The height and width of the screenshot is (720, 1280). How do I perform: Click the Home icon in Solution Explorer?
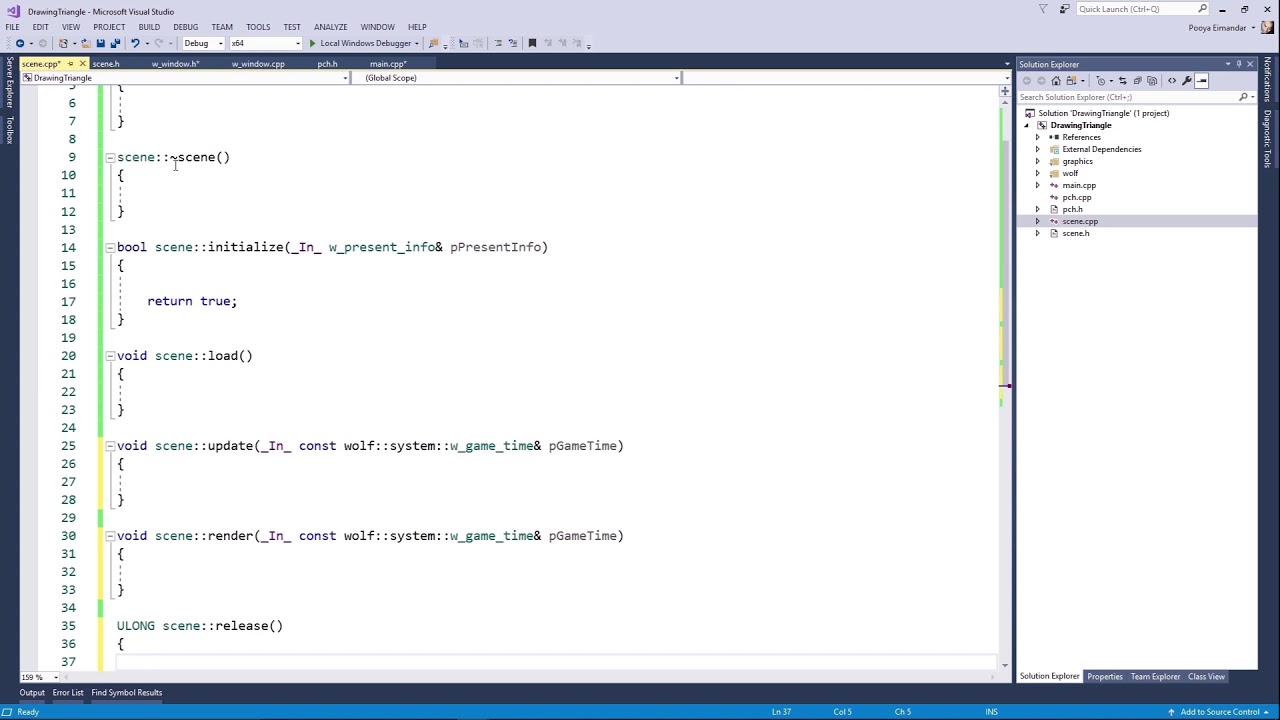point(1056,81)
